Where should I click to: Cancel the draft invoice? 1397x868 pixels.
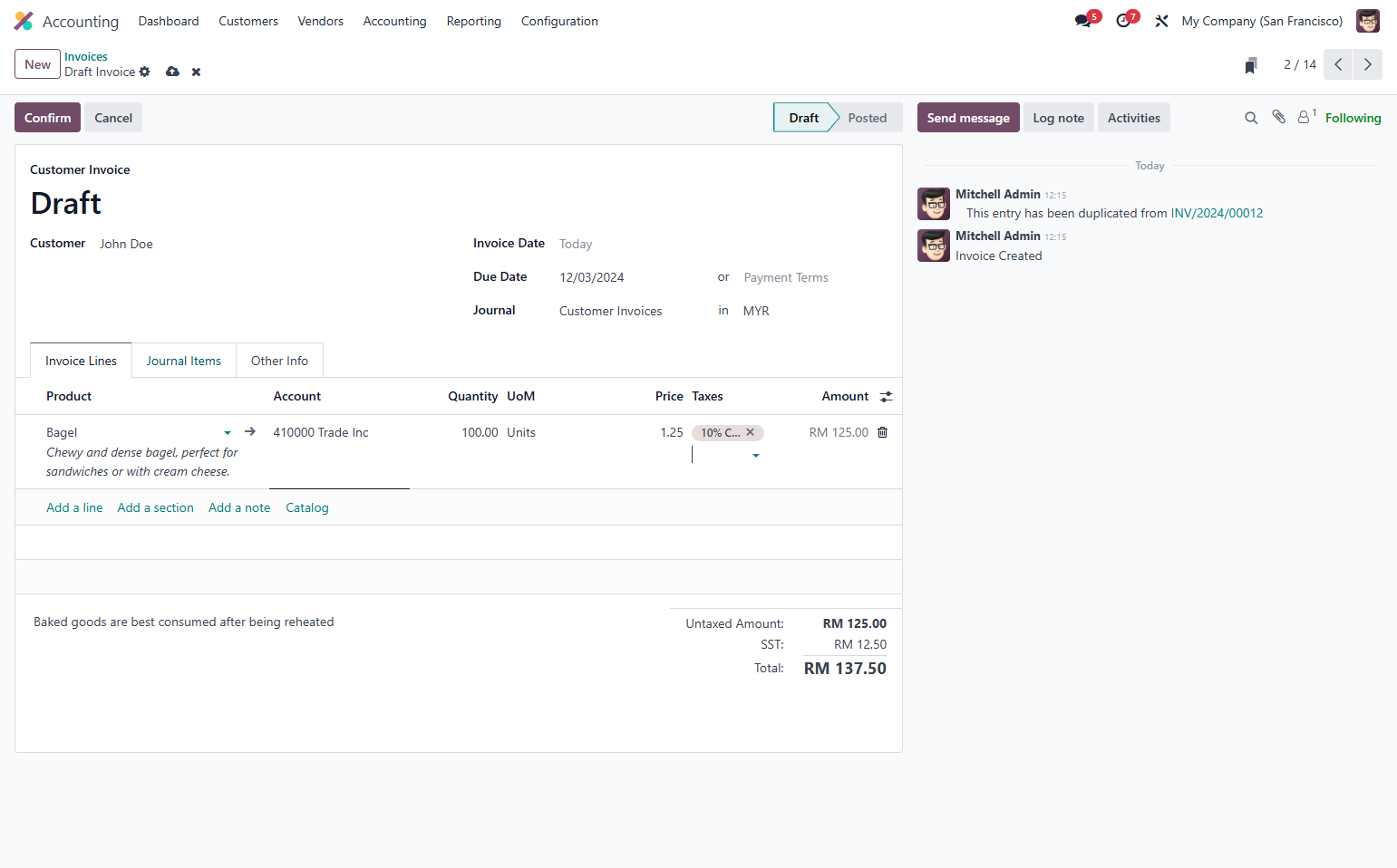coord(113,118)
